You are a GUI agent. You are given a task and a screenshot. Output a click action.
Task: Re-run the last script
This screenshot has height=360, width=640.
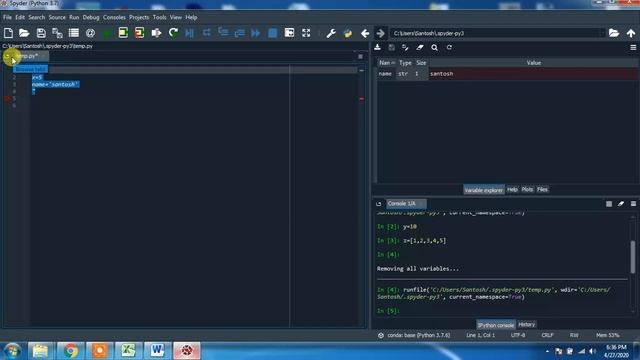pyautogui.click(x=173, y=33)
